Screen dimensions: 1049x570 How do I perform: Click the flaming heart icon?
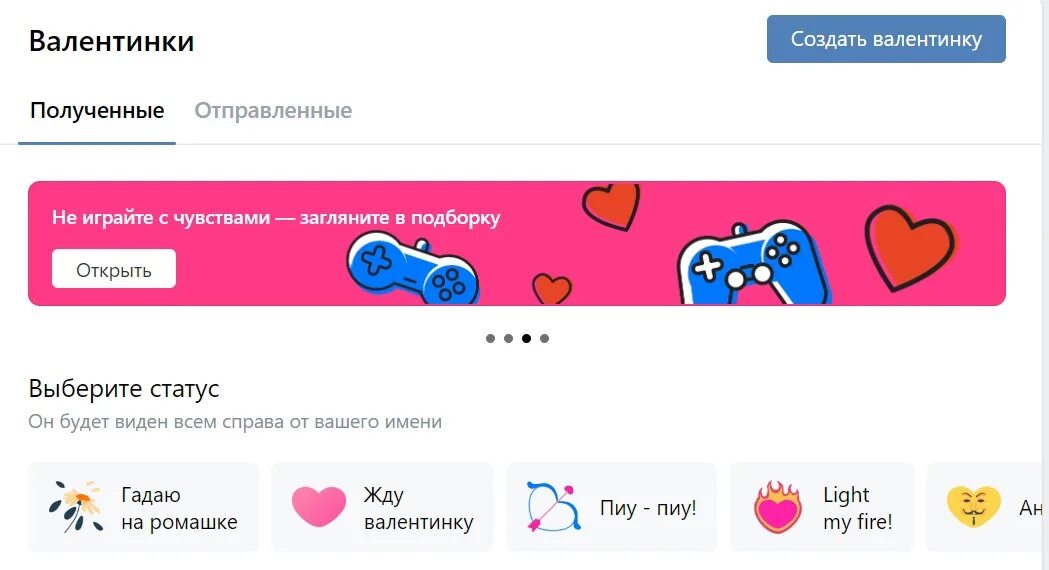[x=777, y=507]
